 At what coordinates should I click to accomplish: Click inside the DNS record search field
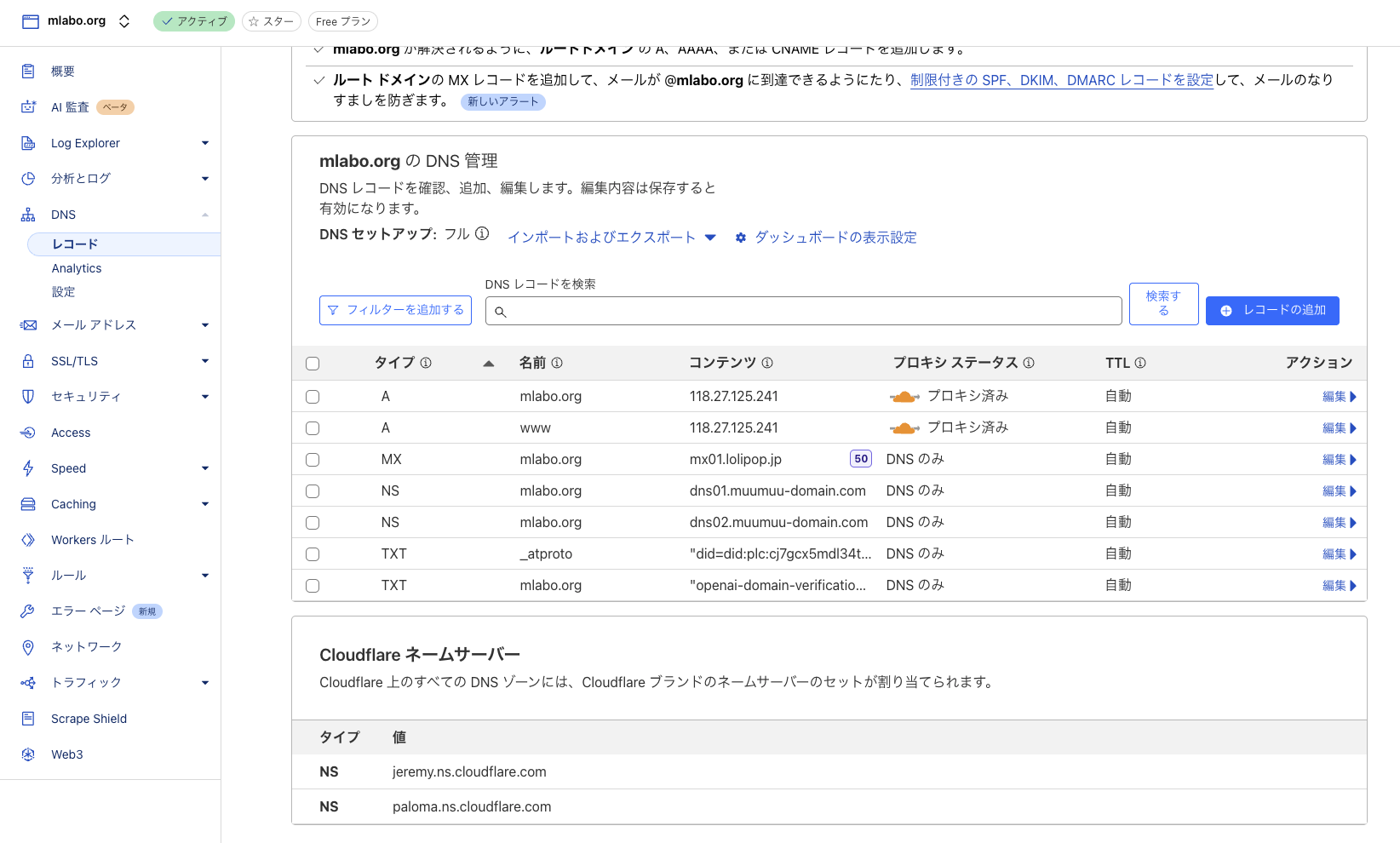[x=800, y=311]
